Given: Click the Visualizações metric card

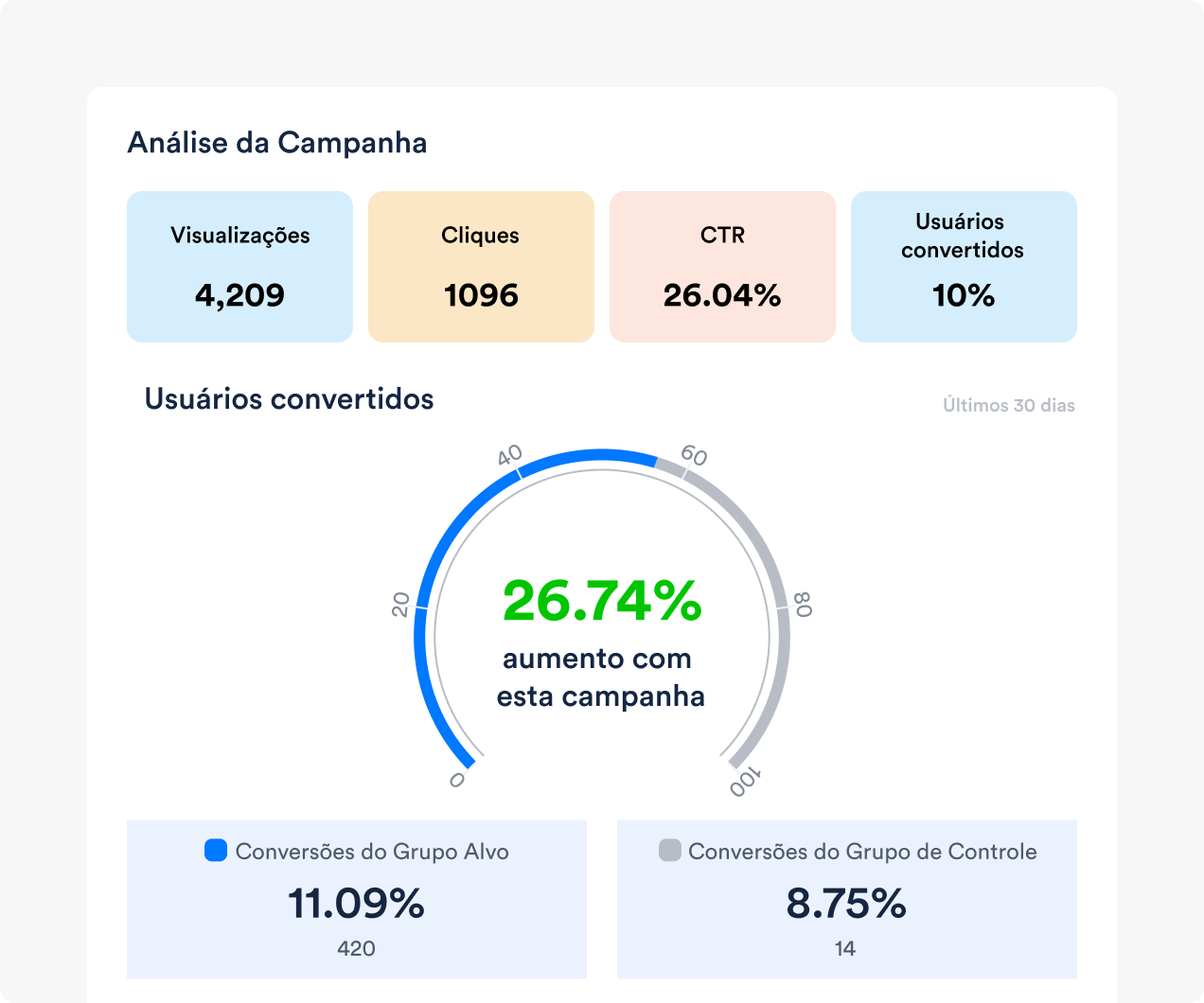Looking at the screenshot, I should [239, 266].
